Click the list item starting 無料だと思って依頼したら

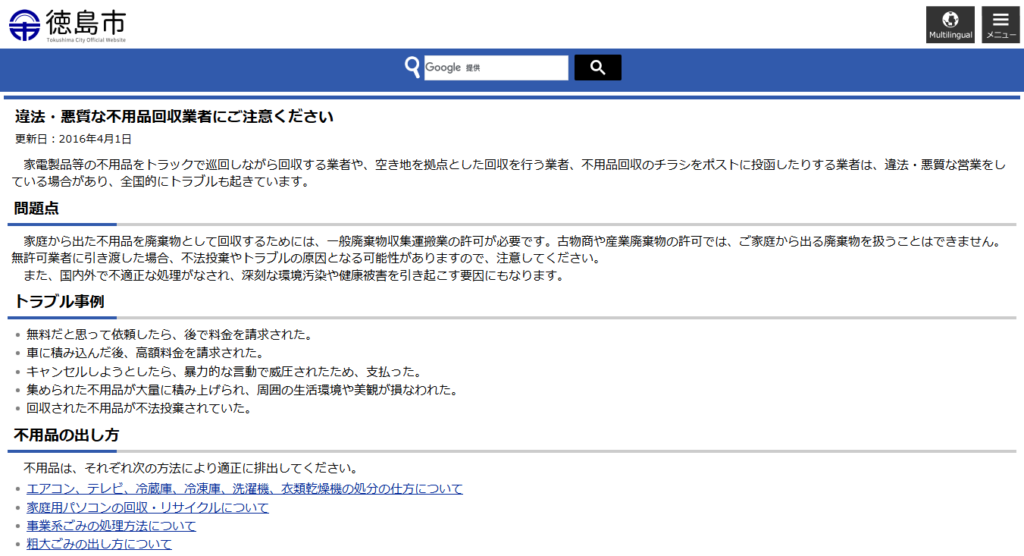170,334
